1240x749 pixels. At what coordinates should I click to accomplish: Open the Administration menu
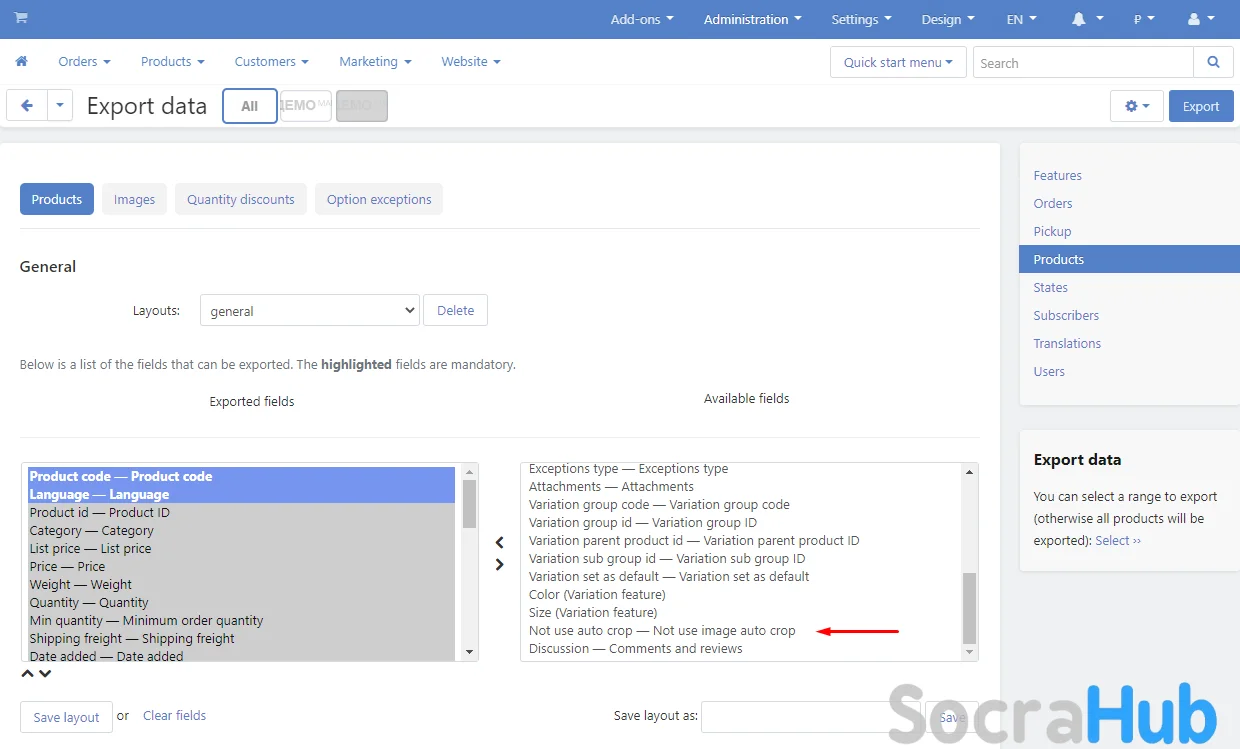[752, 19]
